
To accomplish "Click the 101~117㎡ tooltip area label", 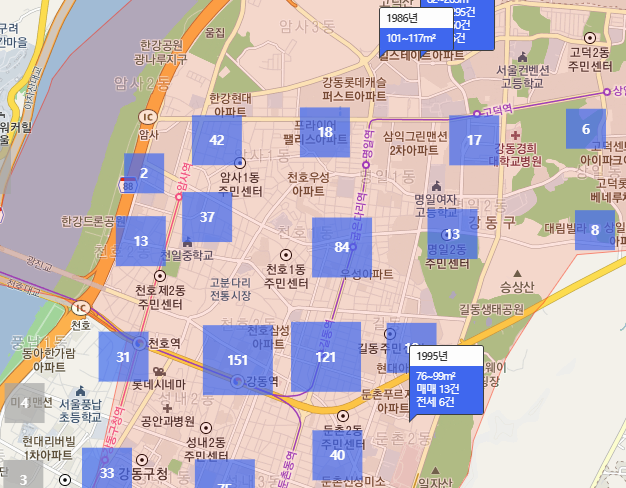I will 411,38.
